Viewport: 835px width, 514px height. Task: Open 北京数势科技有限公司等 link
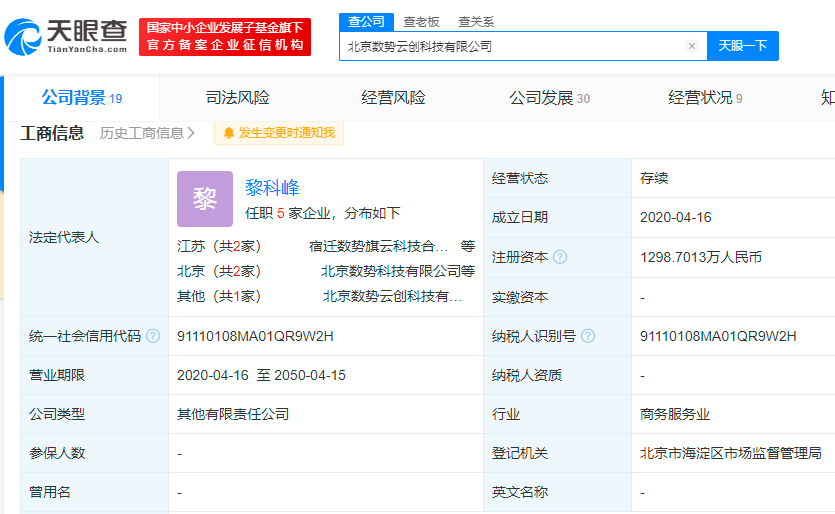point(398,271)
